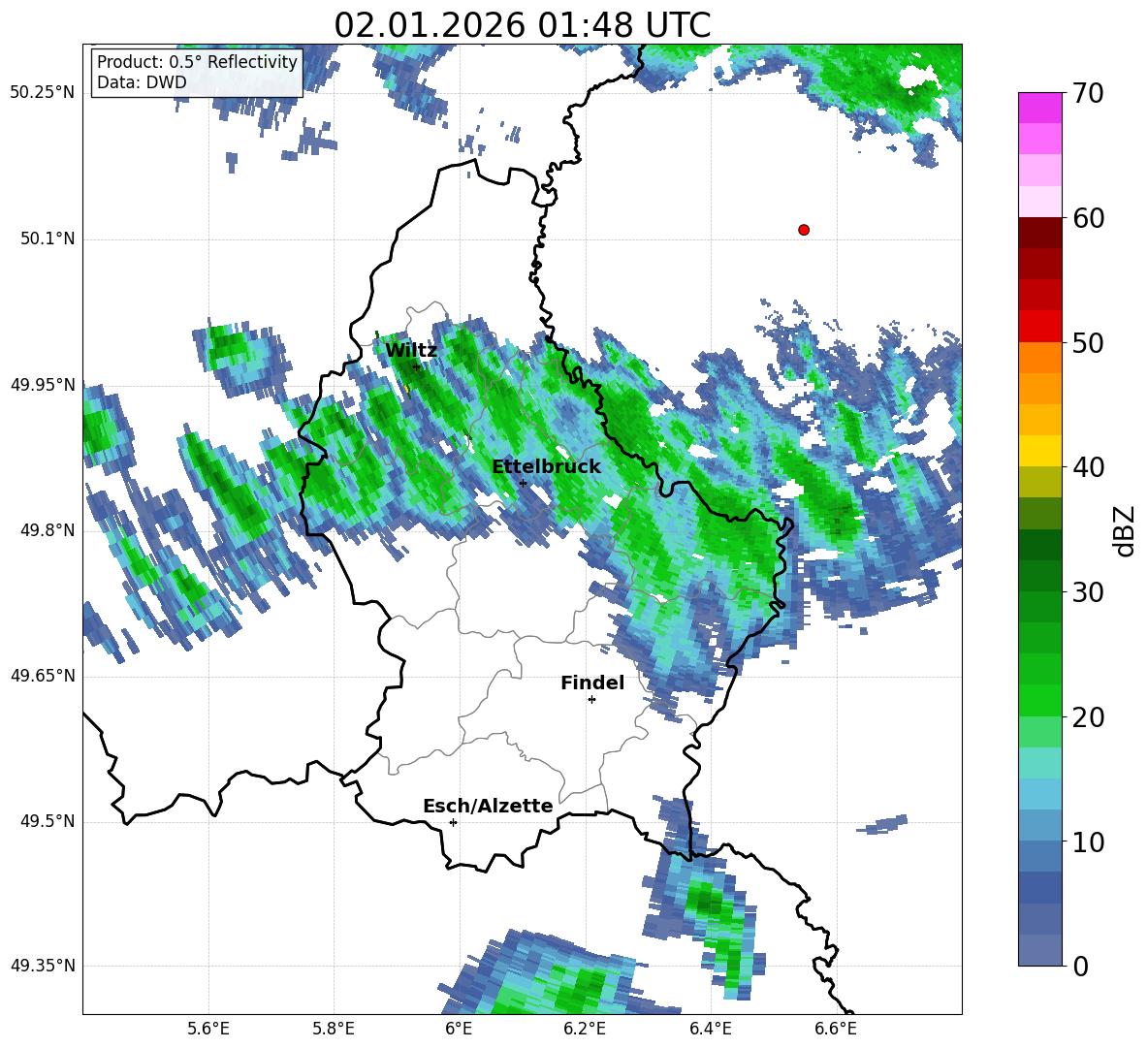Select the Findel city label
Viewport: 1148px width, 1048px height.
(x=592, y=683)
